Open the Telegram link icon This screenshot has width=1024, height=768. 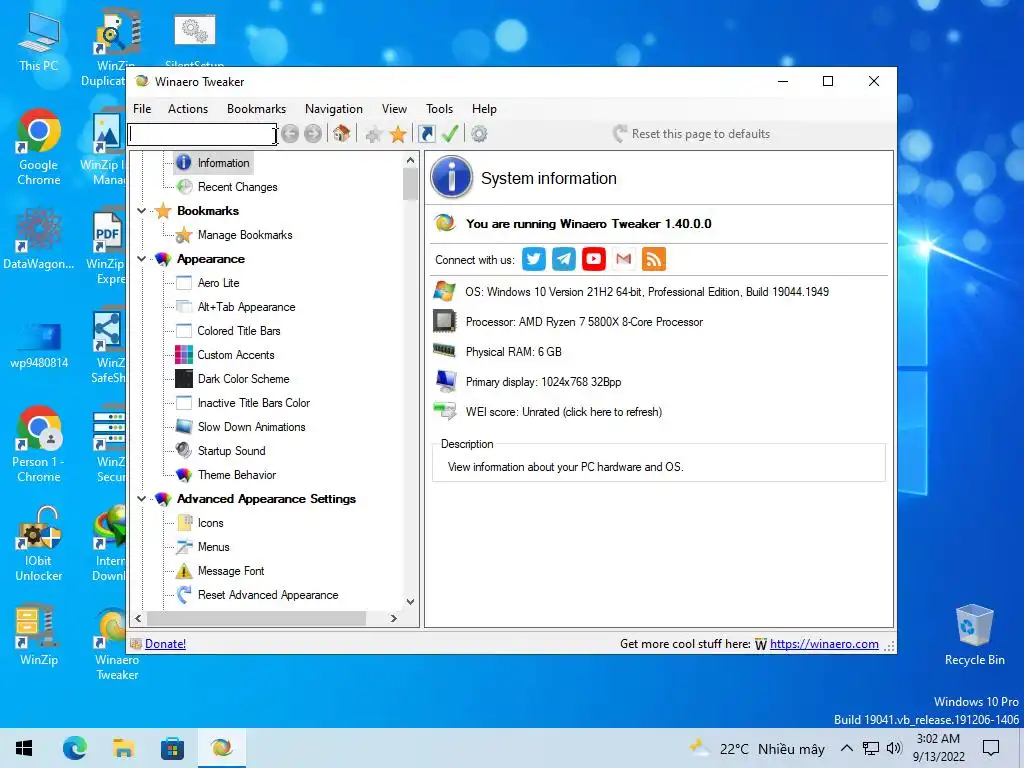(564, 259)
